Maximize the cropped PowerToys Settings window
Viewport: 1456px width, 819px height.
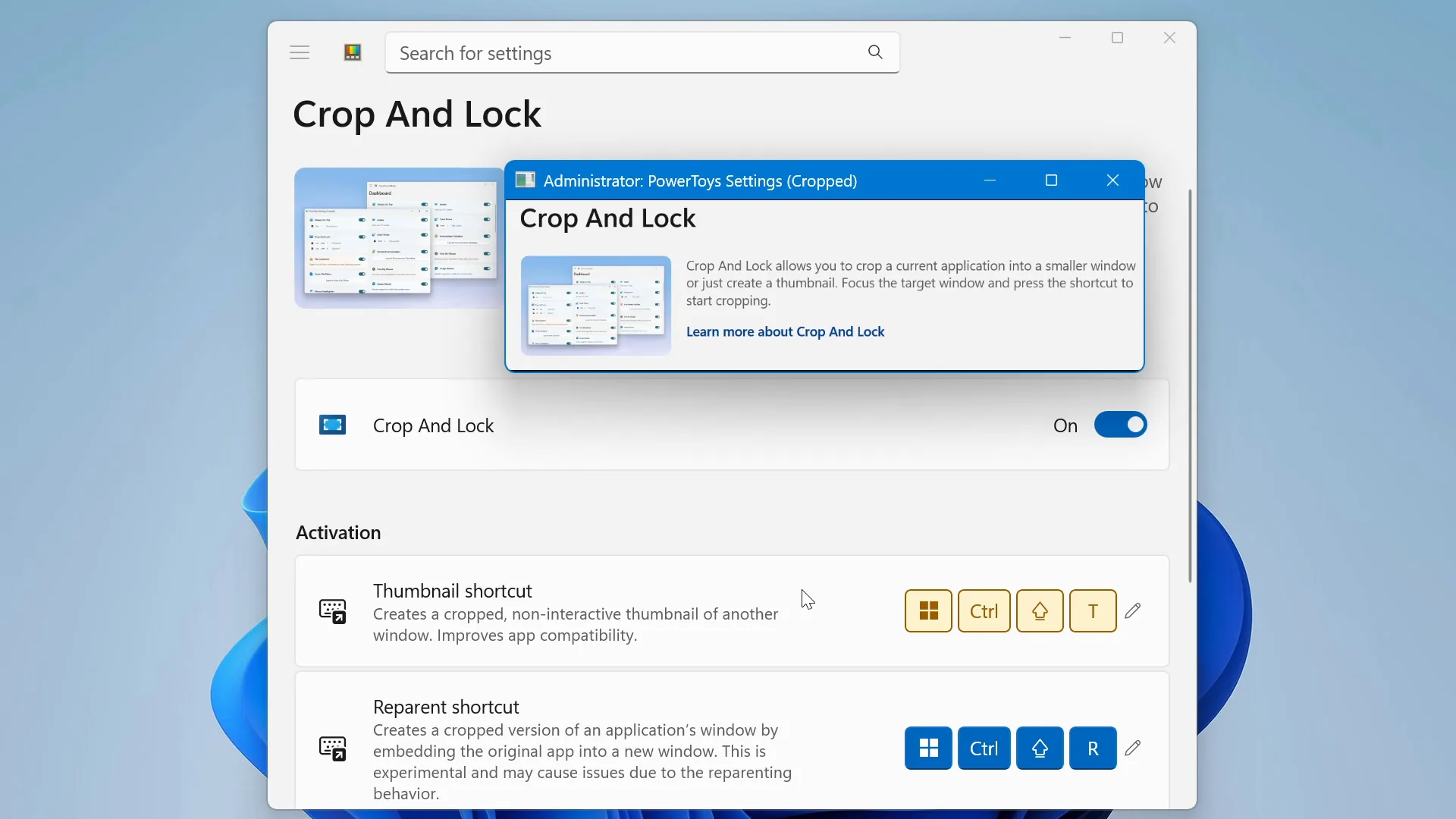point(1051,180)
